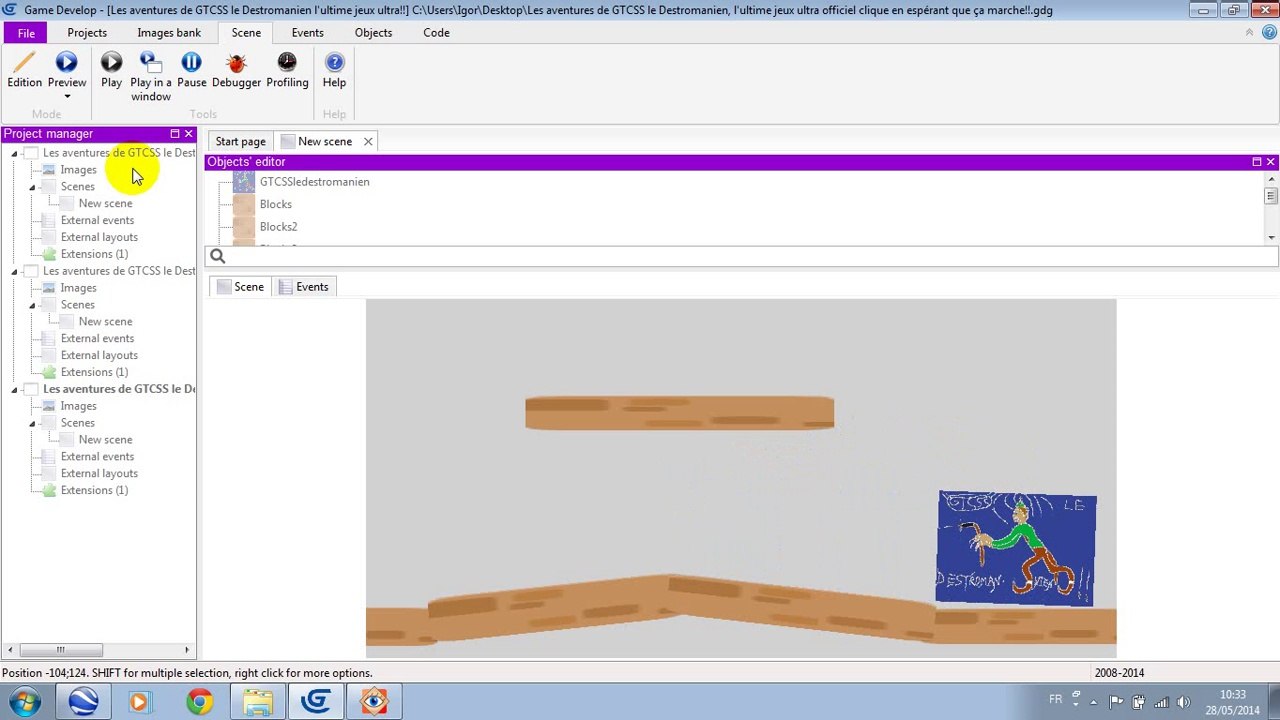Collapse the ribbon with the double chevron
The width and height of the screenshot is (1280, 720).
pos(1249,33)
